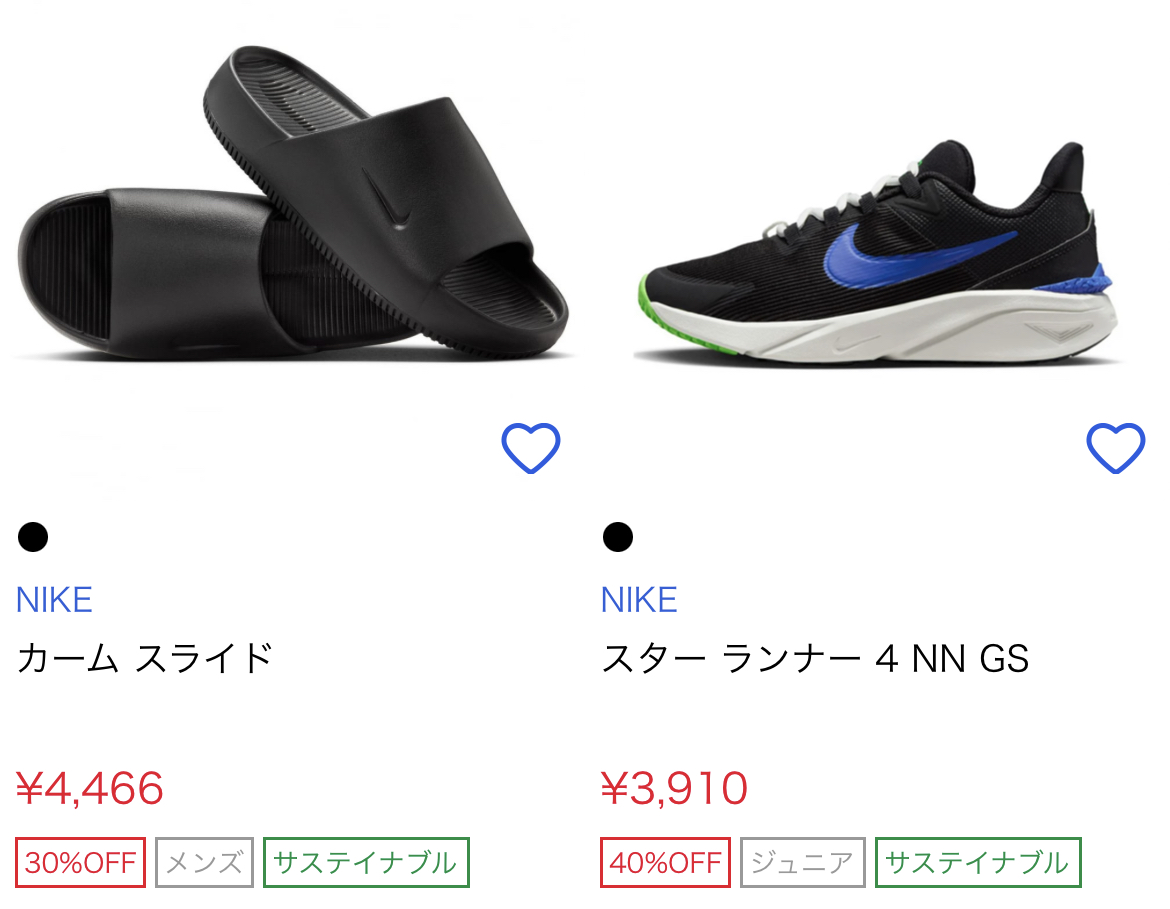Open the スター ランナー 4 NN GS title
The width and height of the screenshot is (1170, 909).
815,658
